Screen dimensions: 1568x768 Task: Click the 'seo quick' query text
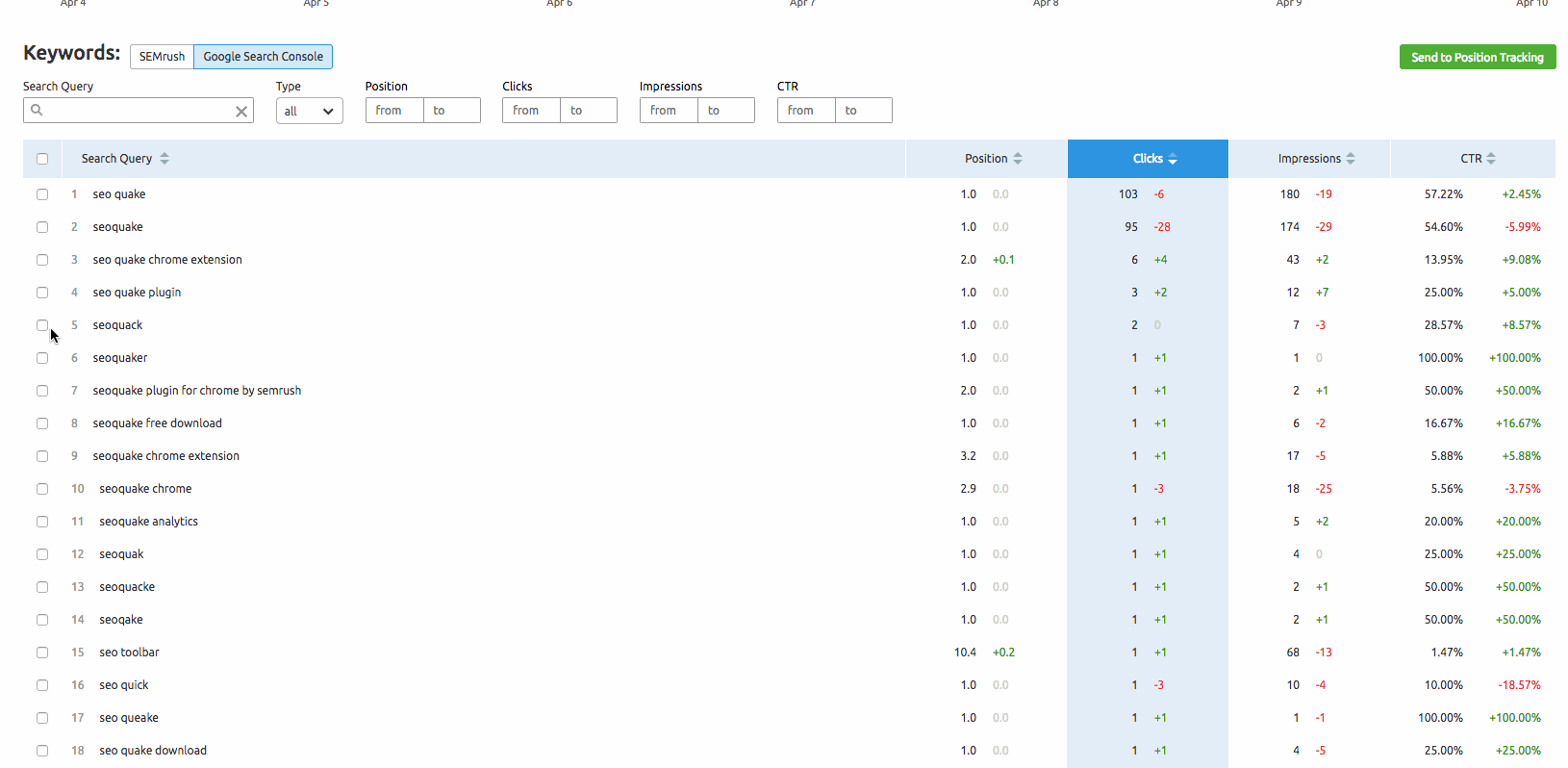pos(124,685)
